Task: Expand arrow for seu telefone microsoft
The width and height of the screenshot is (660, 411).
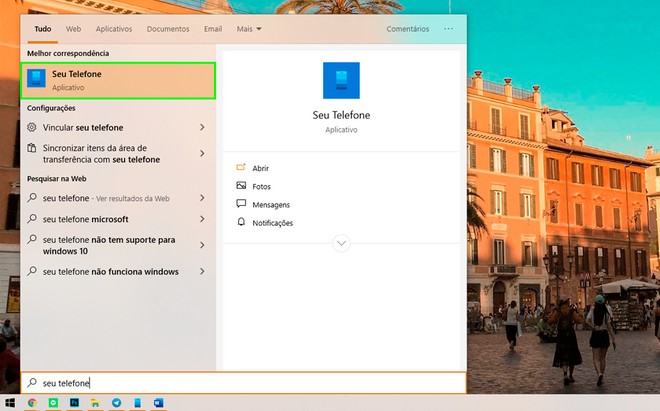Action: (202, 219)
